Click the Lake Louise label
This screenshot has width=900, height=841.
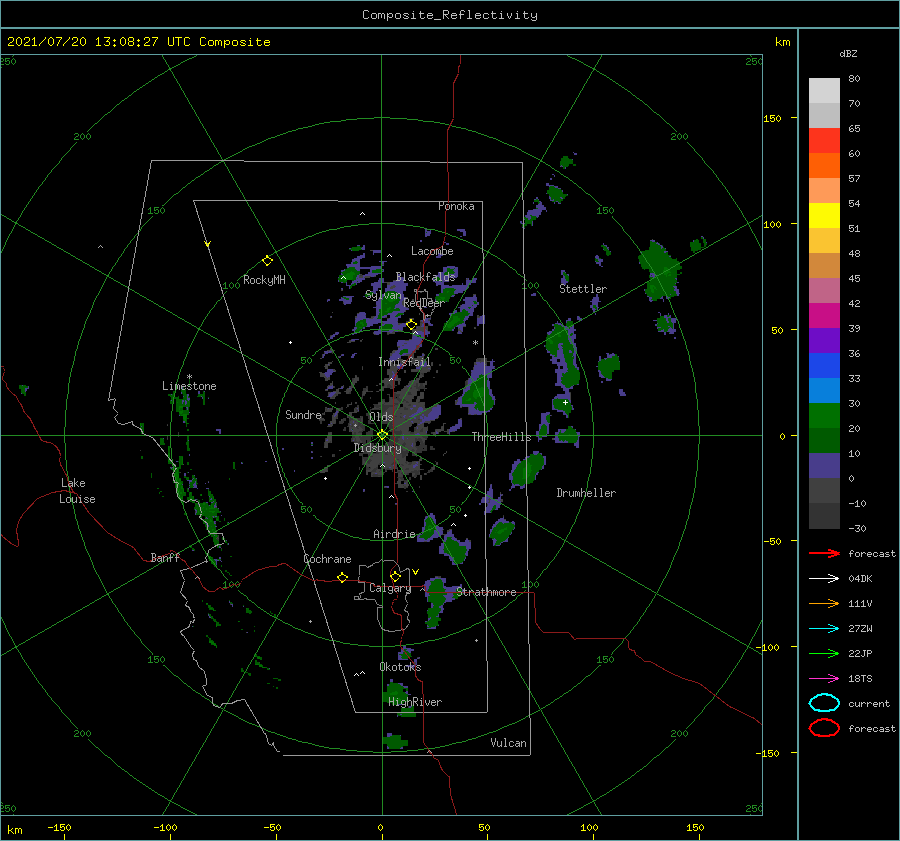[x=77, y=491]
